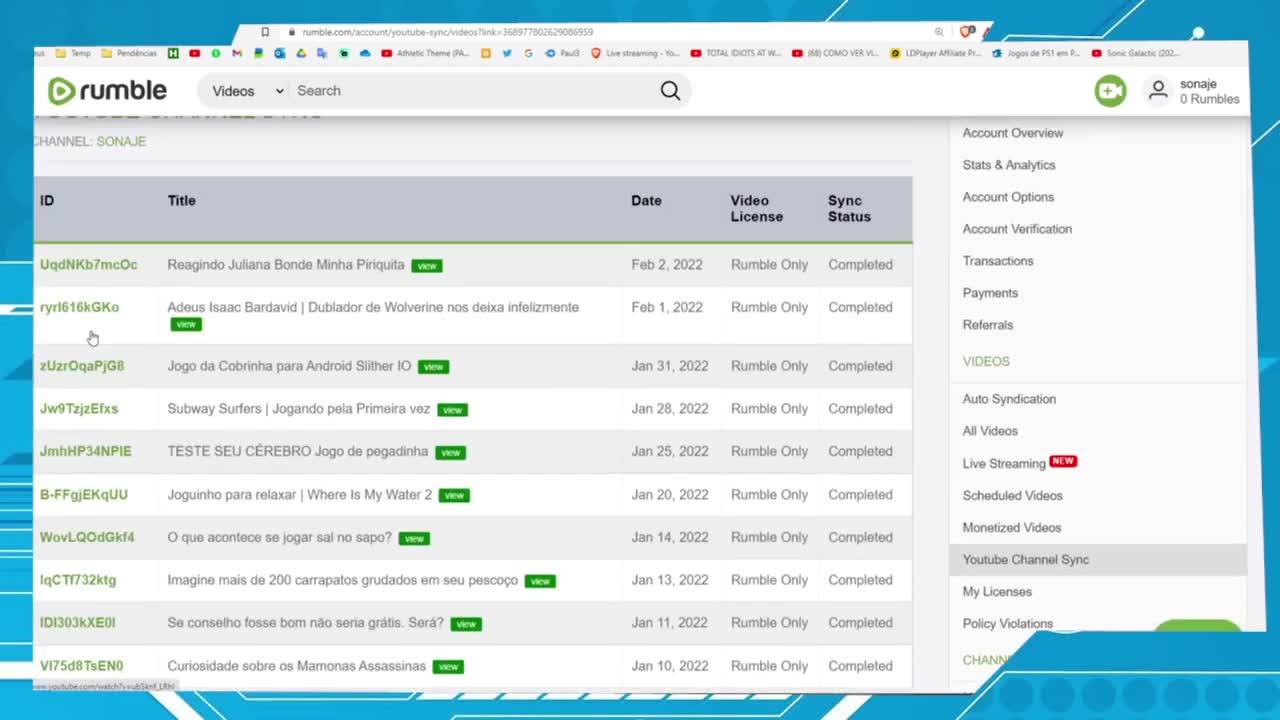Image resolution: width=1280 pixels, height=720 pixels.
Task: Open Live Streaming in sidebar
Action: [x=1004, y=463]
